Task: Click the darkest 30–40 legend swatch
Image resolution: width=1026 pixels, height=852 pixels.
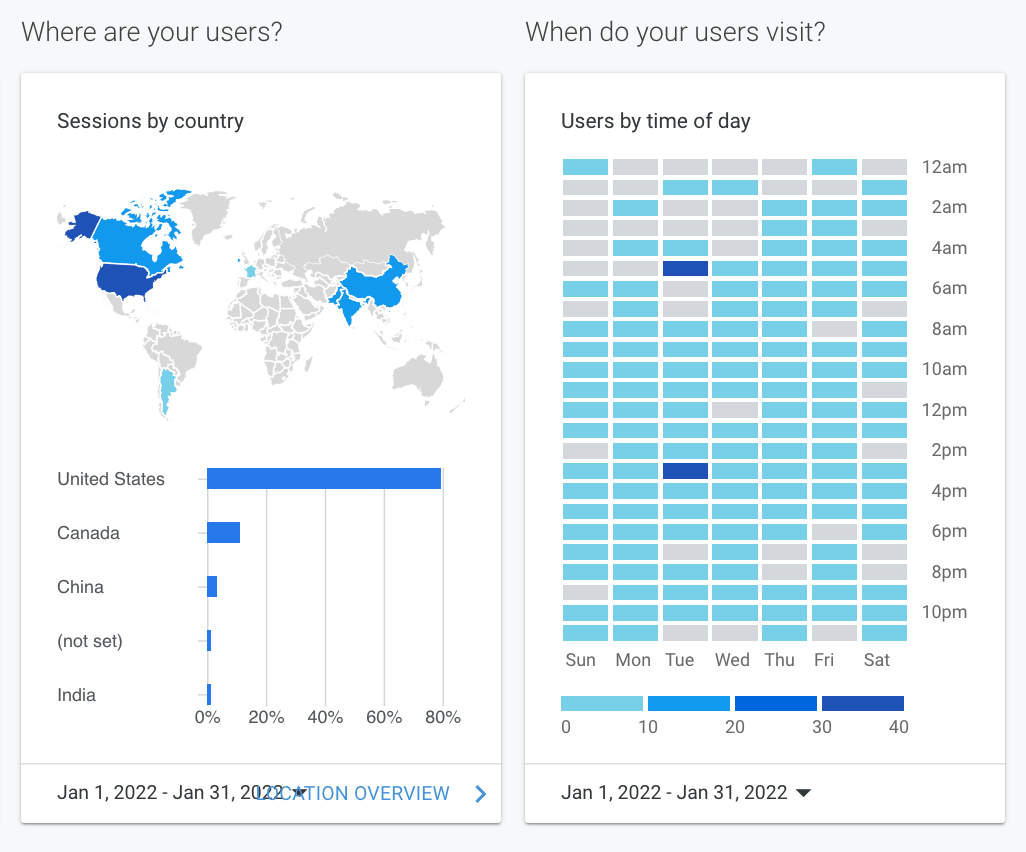Action: coord(863,703)
